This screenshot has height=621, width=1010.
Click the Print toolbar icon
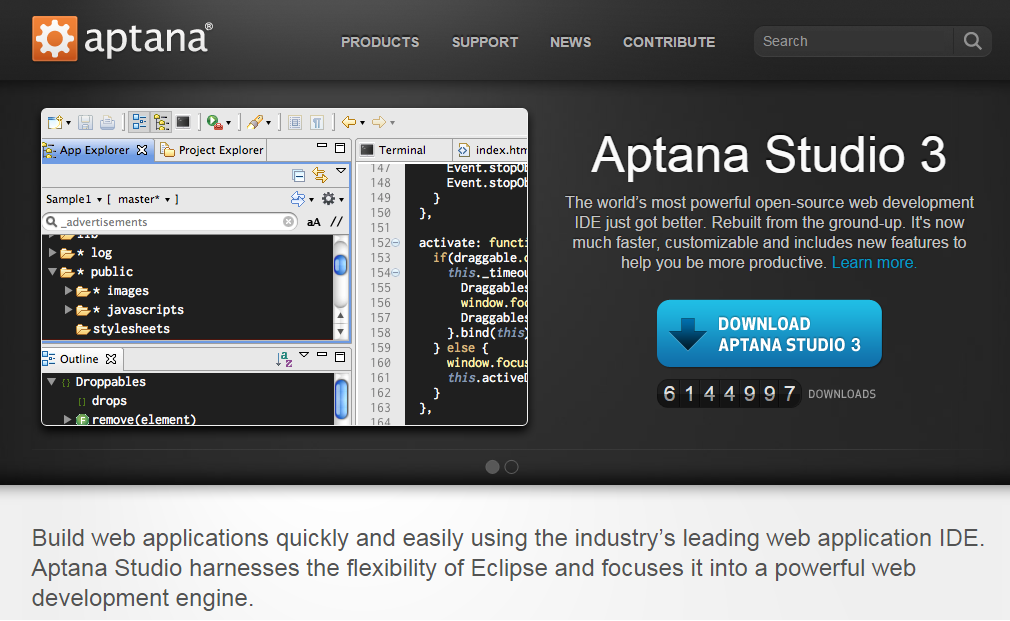[x=108, y=122]
